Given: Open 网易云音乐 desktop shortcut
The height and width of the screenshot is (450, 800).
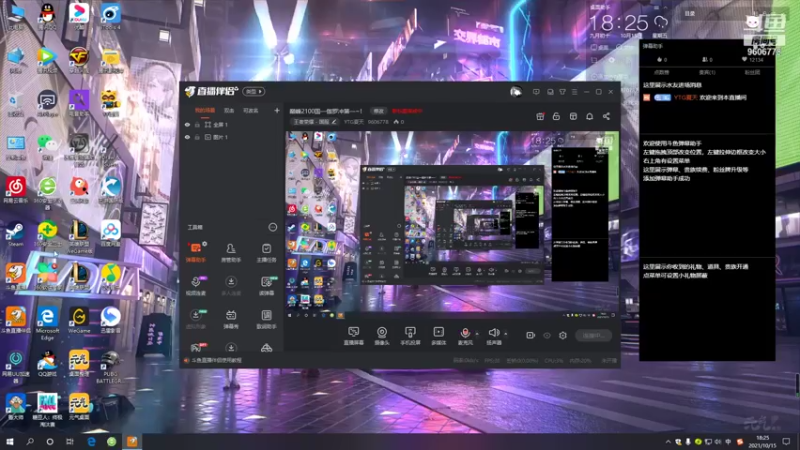Looking at the screenshot, I should coord(15,191).
